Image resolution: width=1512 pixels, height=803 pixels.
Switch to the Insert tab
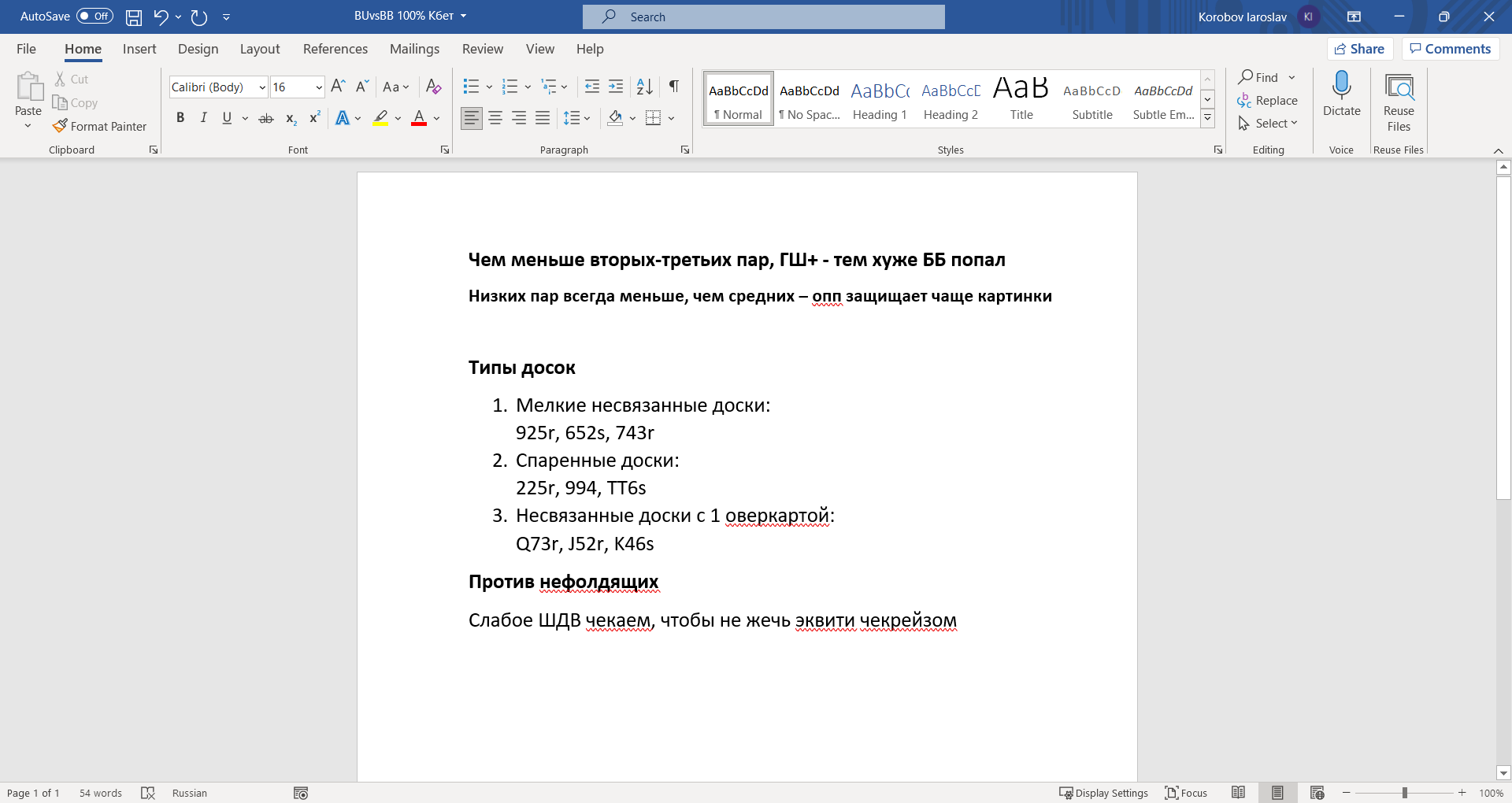139,49
